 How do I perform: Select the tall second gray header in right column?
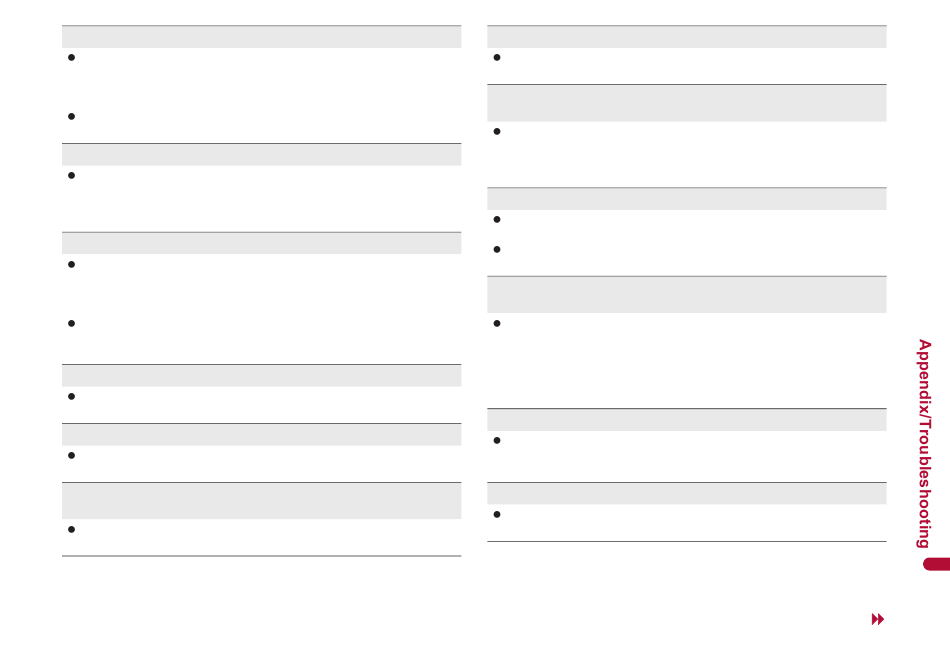coord(686,104)
